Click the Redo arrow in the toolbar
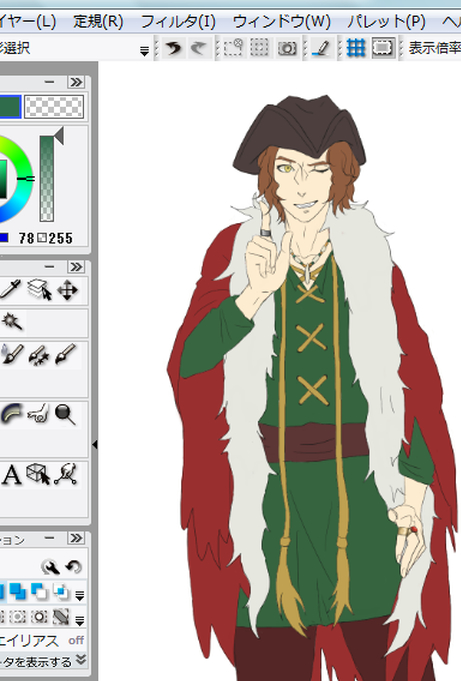This screenshot has width=461, height=681. (x=199, y=48)
